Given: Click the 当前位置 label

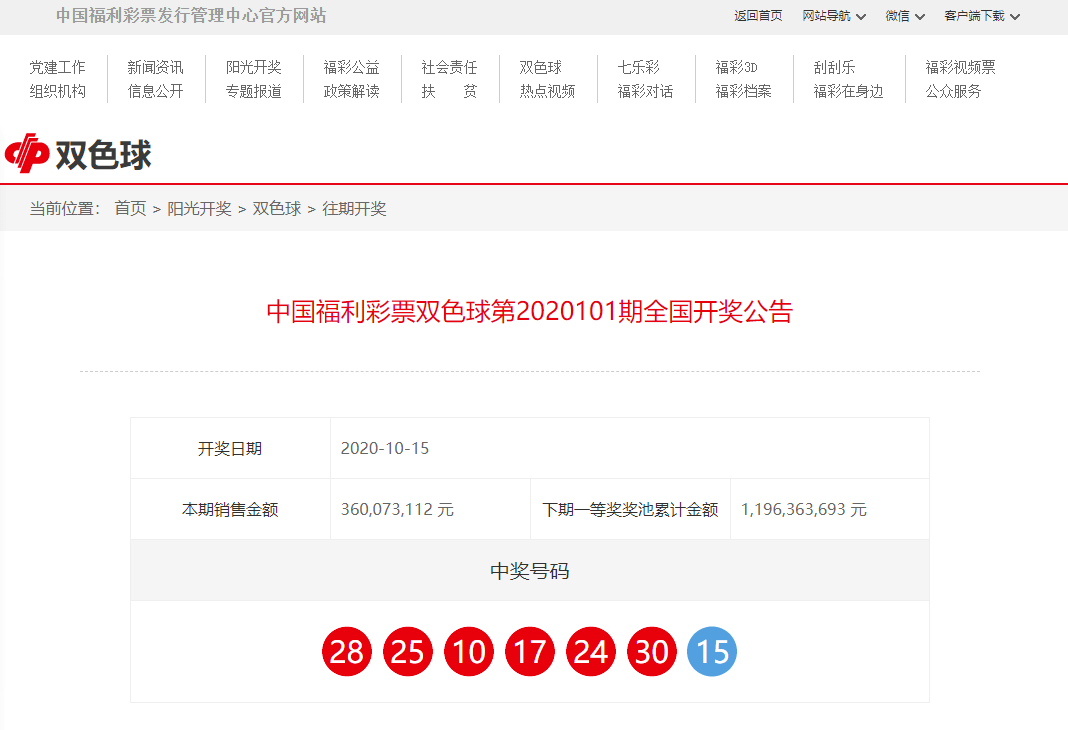Looking at the screenshot, I should point(65,208).
